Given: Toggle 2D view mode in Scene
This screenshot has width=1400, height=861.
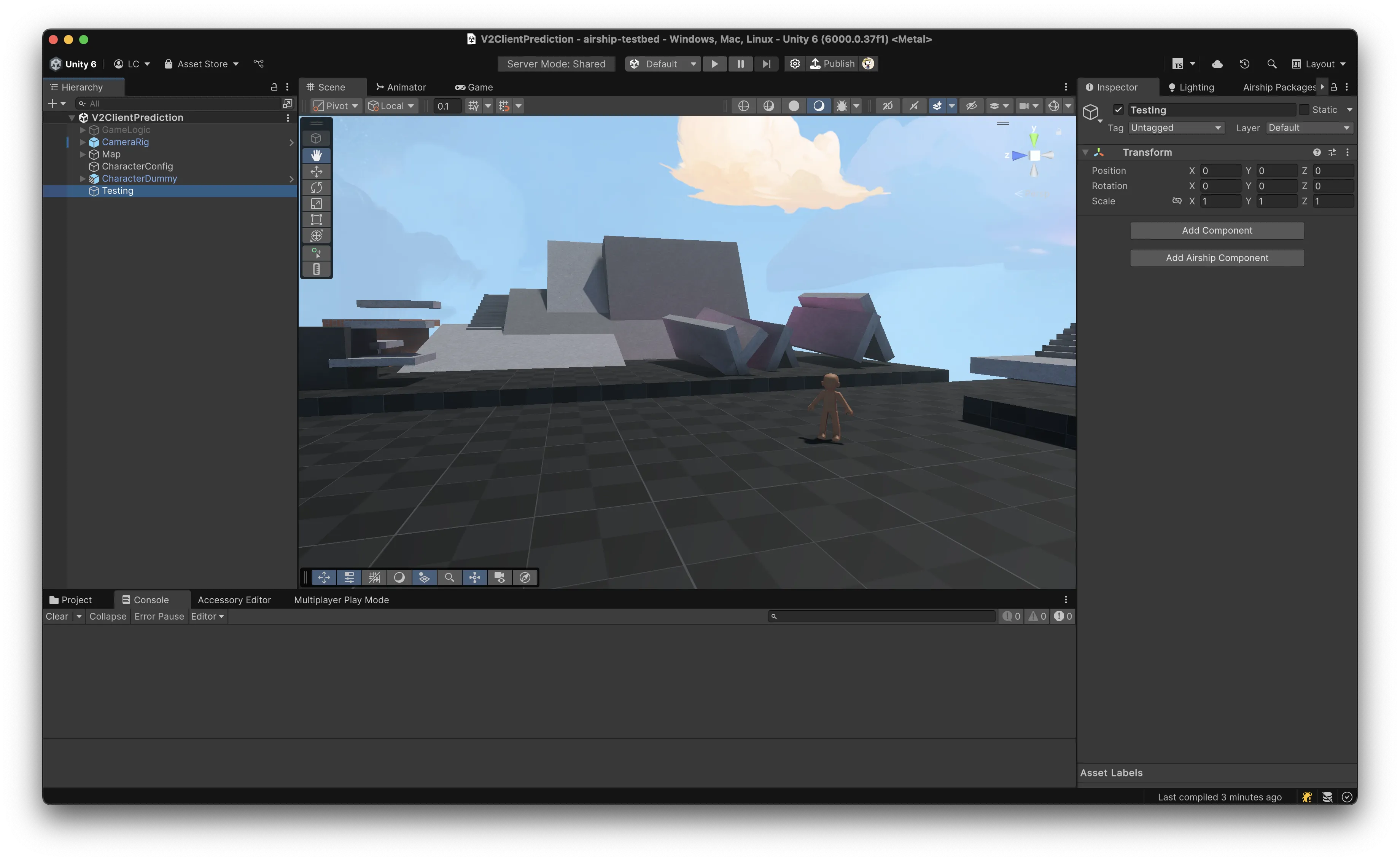Looking at the screenshot, I should pos(887,106).
